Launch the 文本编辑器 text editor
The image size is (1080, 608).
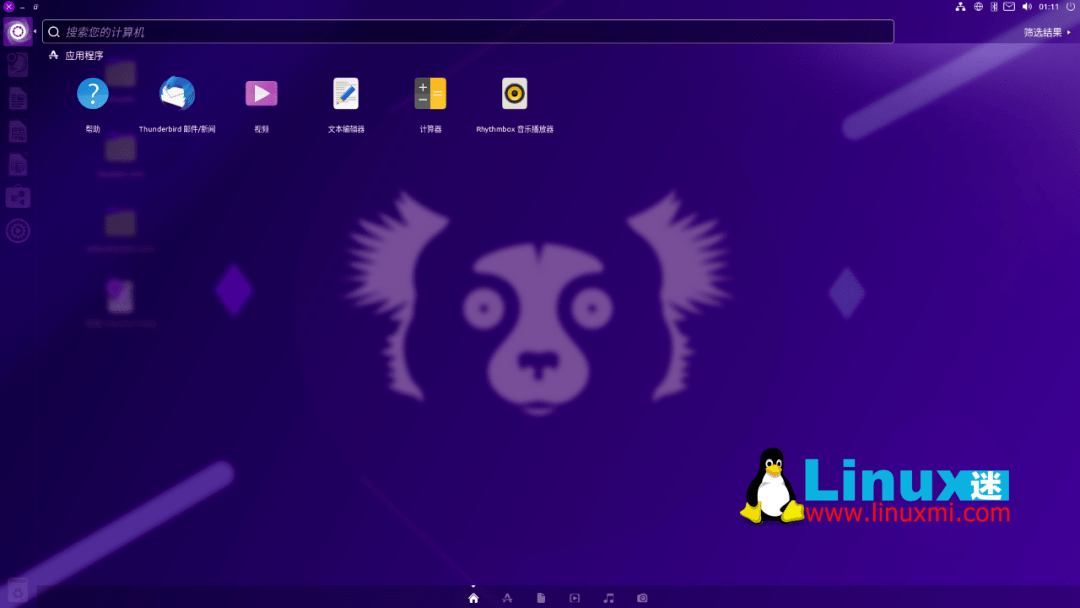(345, 95)
